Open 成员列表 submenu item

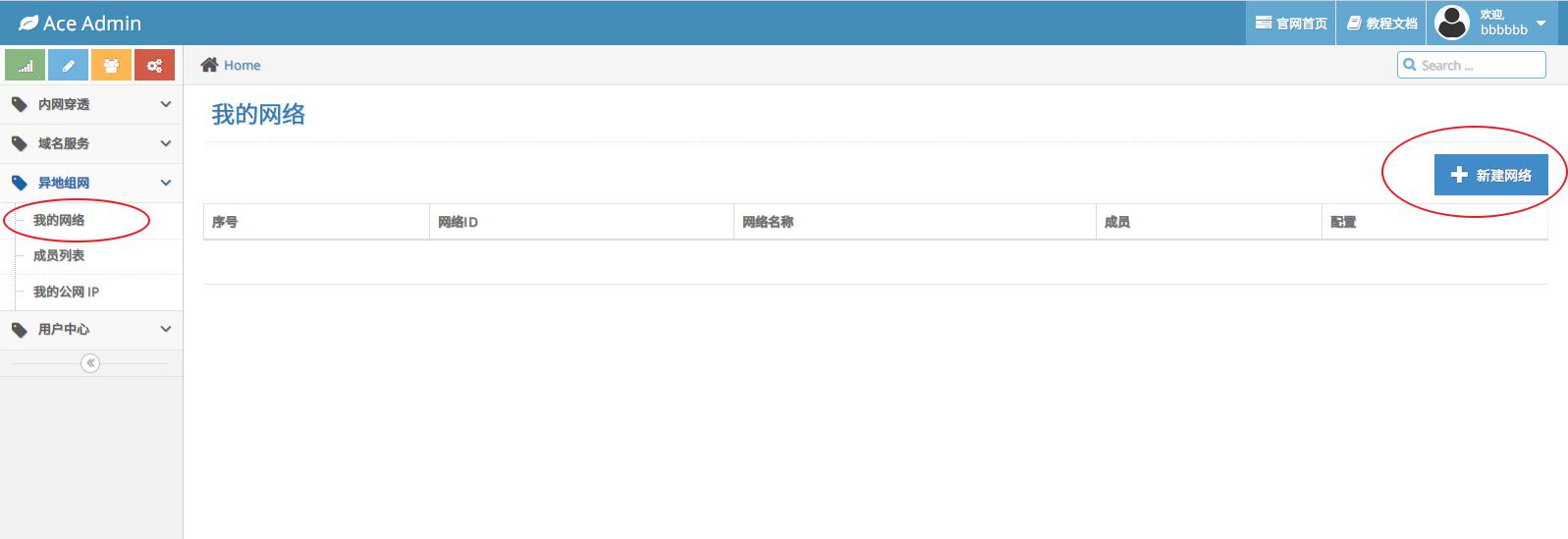click(x=59, y=255)
